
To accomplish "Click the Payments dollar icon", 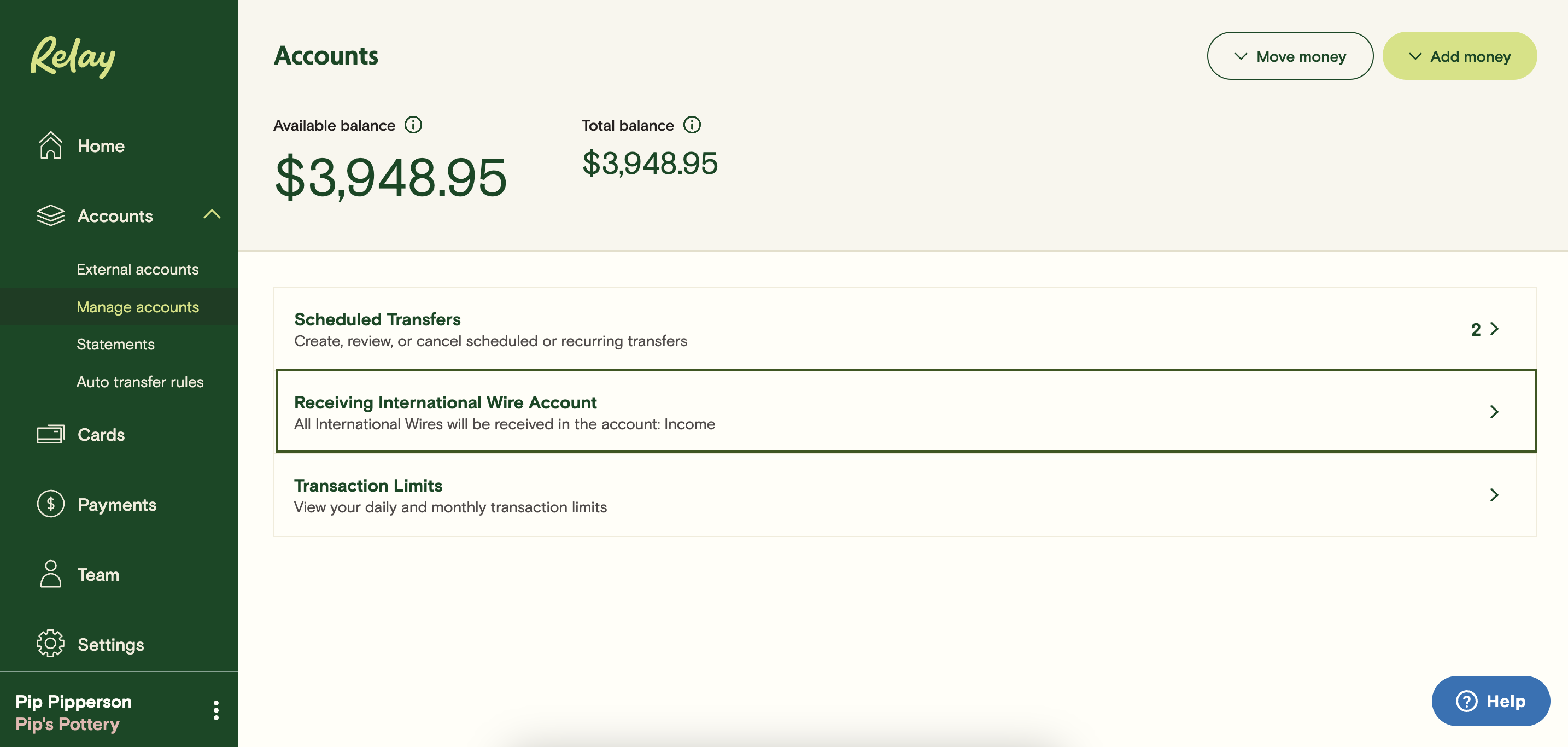I will 50,504.
